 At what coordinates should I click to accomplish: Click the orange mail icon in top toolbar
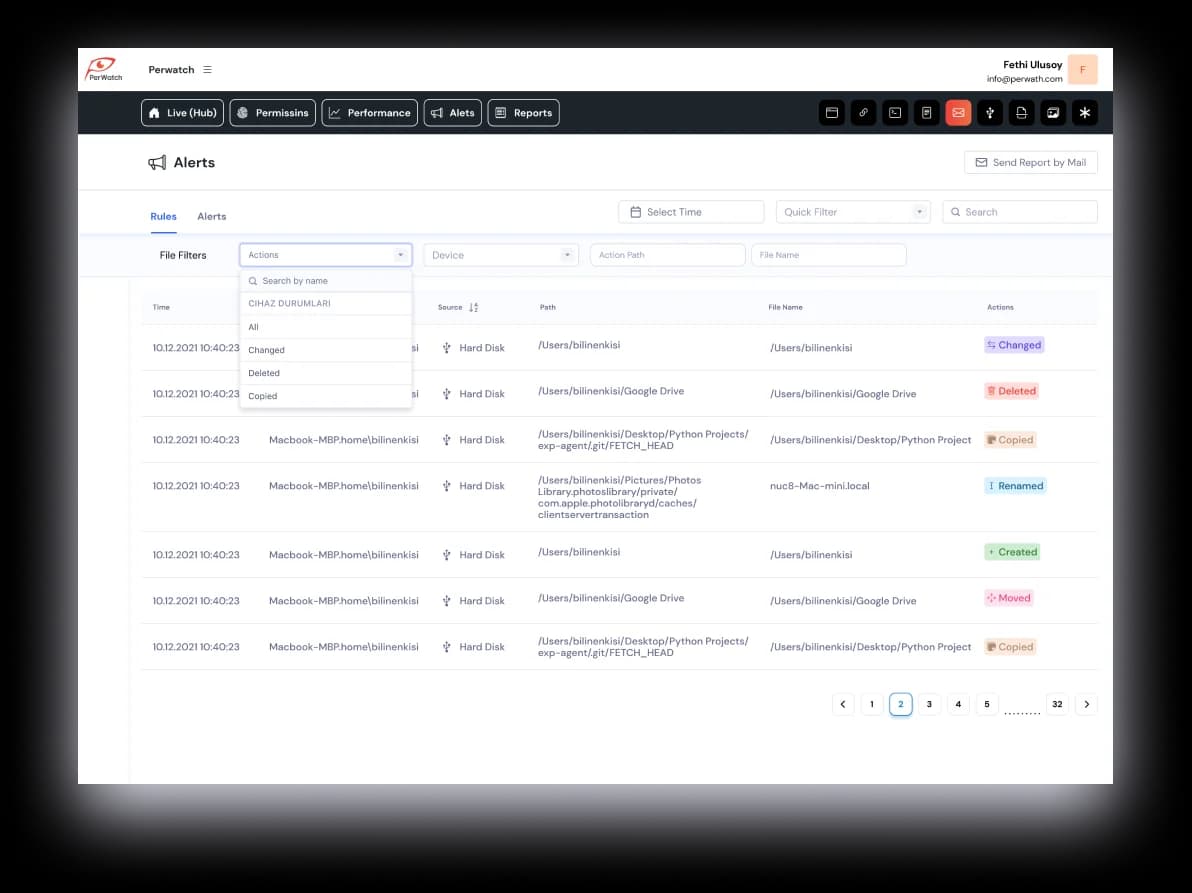[958, 113]
